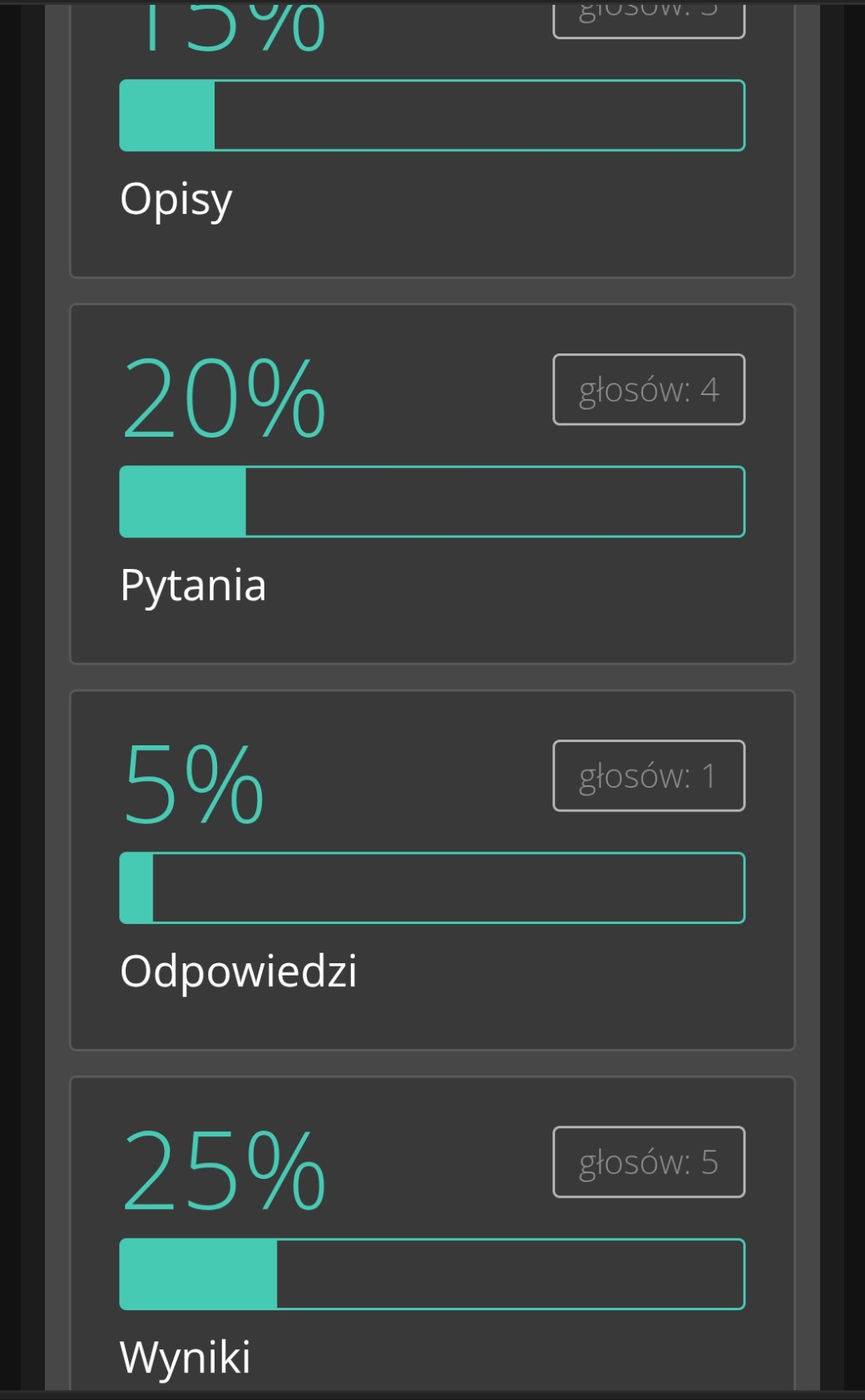Click the empty part of Opisy bar
865x1400 pixels.
point(479,115)
